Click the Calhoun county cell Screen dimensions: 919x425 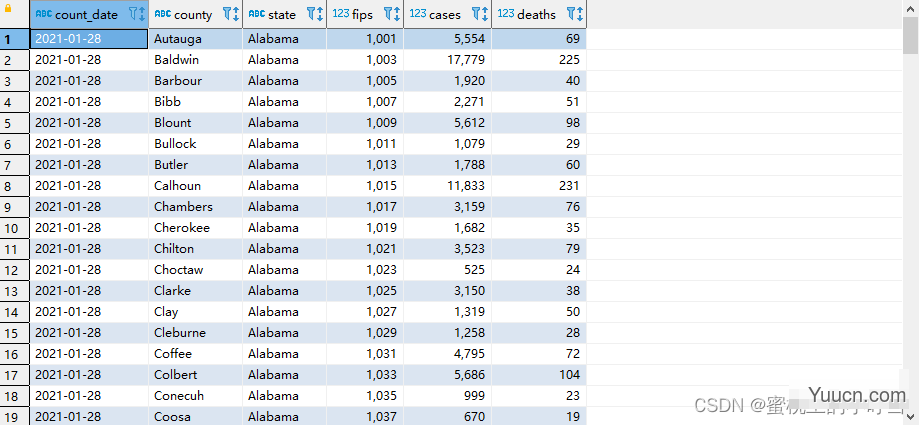point(194,186)
